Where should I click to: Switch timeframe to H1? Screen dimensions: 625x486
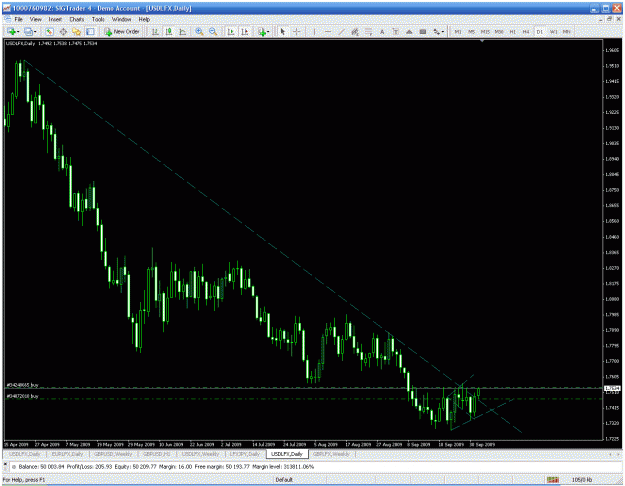513,31
